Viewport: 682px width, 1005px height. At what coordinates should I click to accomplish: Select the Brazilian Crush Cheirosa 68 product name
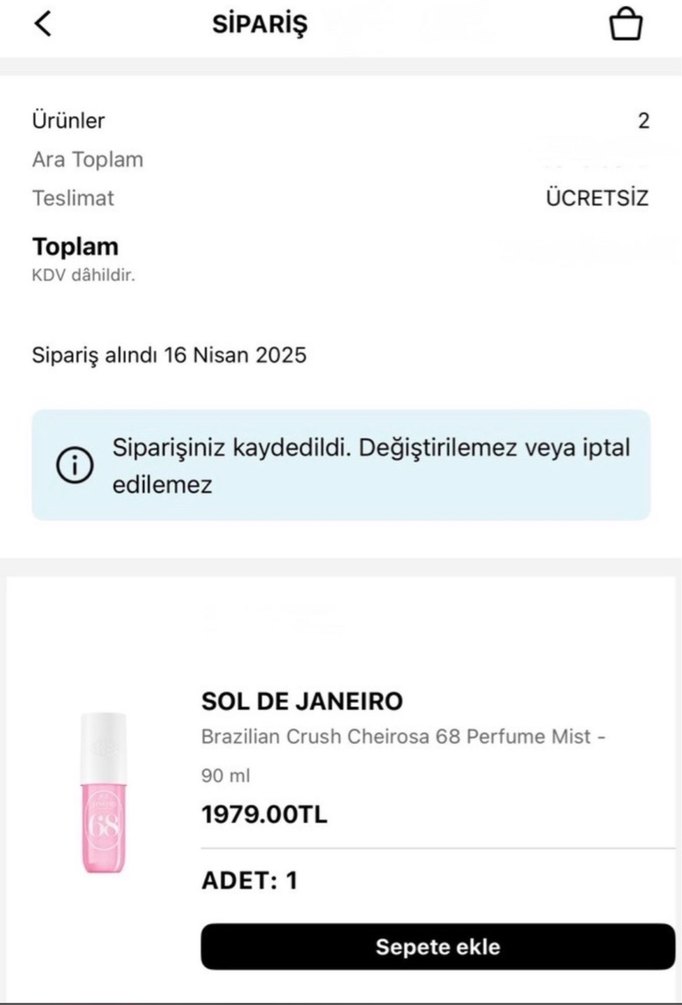(x=404, y=738)
